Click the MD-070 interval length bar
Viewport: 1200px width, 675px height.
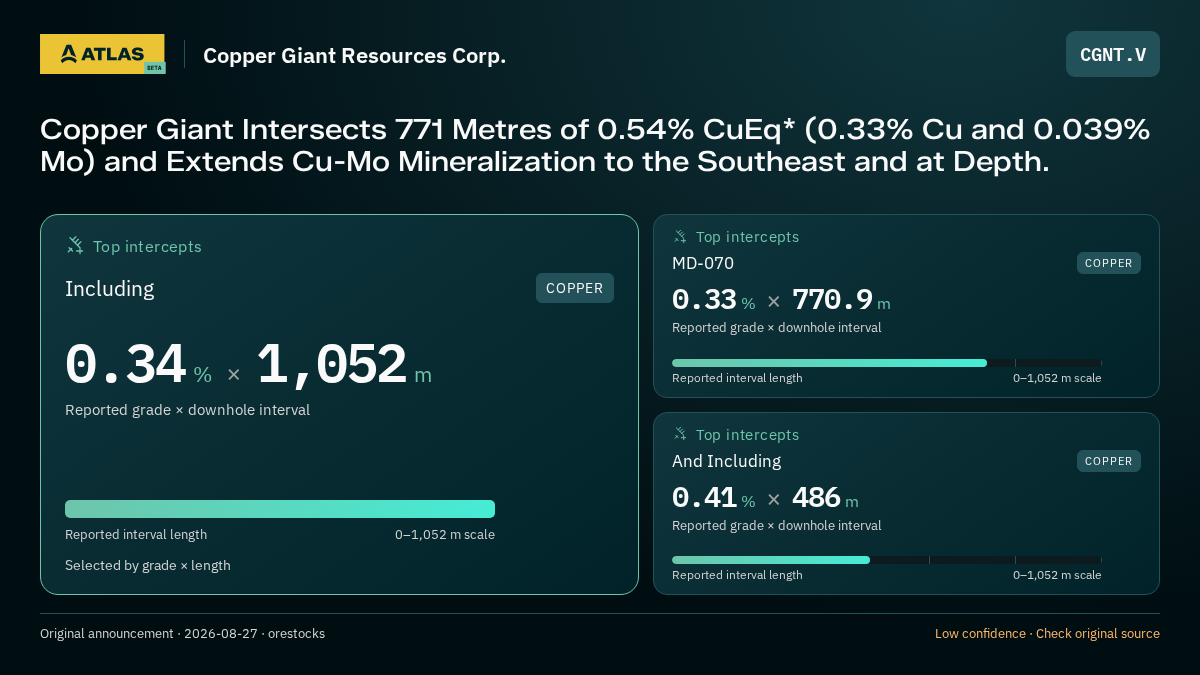[x=887, y=363]
